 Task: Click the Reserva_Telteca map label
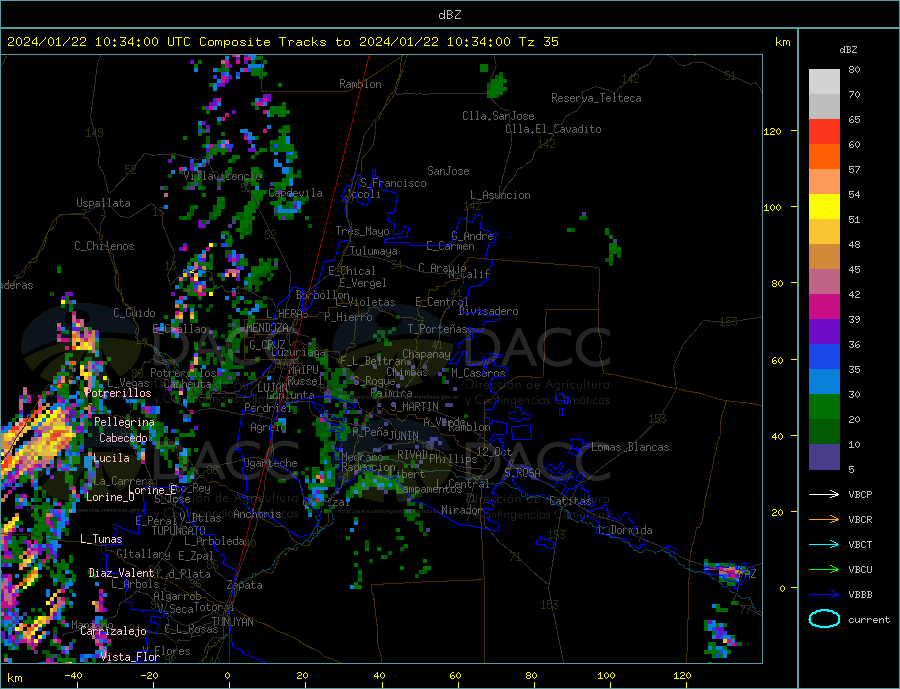(596, 98)
